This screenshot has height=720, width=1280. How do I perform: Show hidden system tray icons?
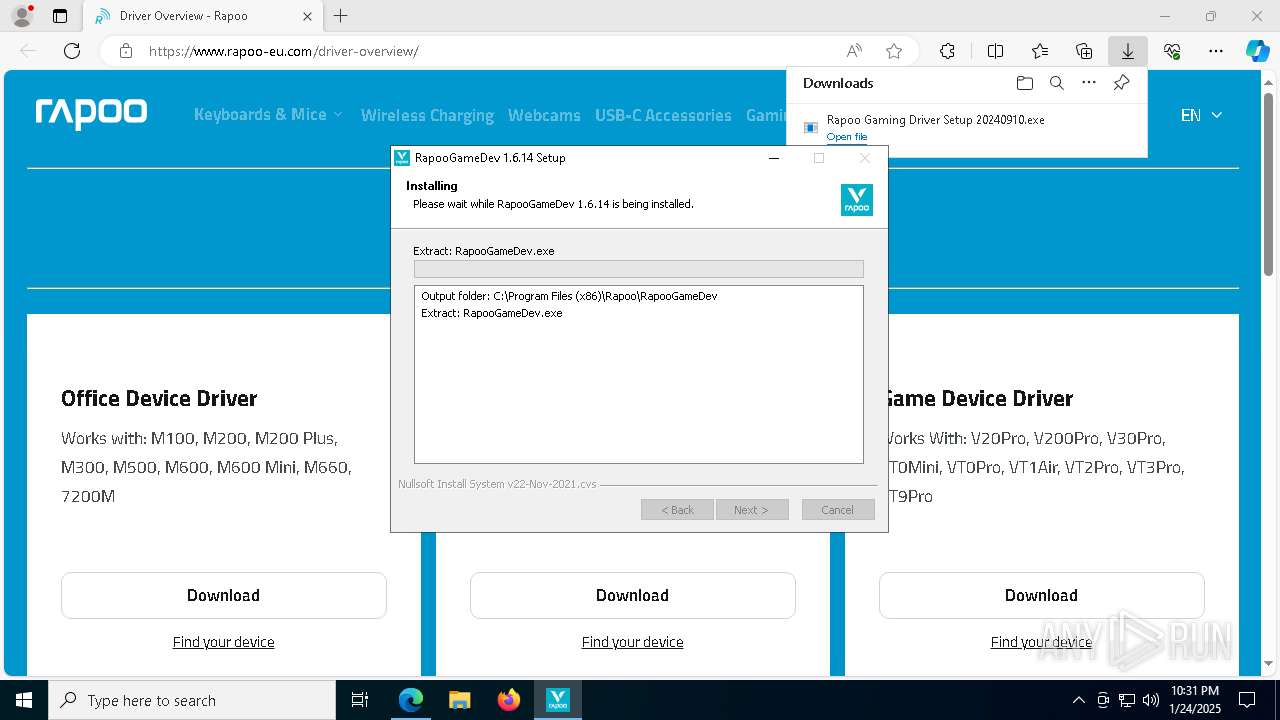pos(1078,700)
